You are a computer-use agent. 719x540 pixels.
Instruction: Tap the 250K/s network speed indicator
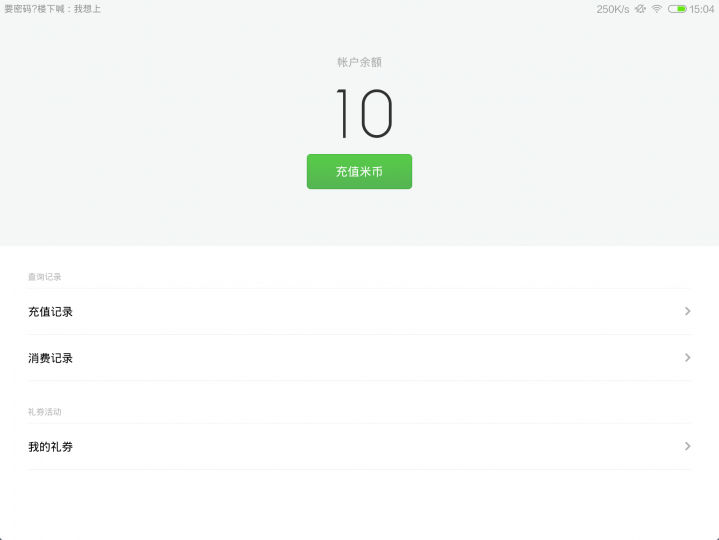click(613, 9)
